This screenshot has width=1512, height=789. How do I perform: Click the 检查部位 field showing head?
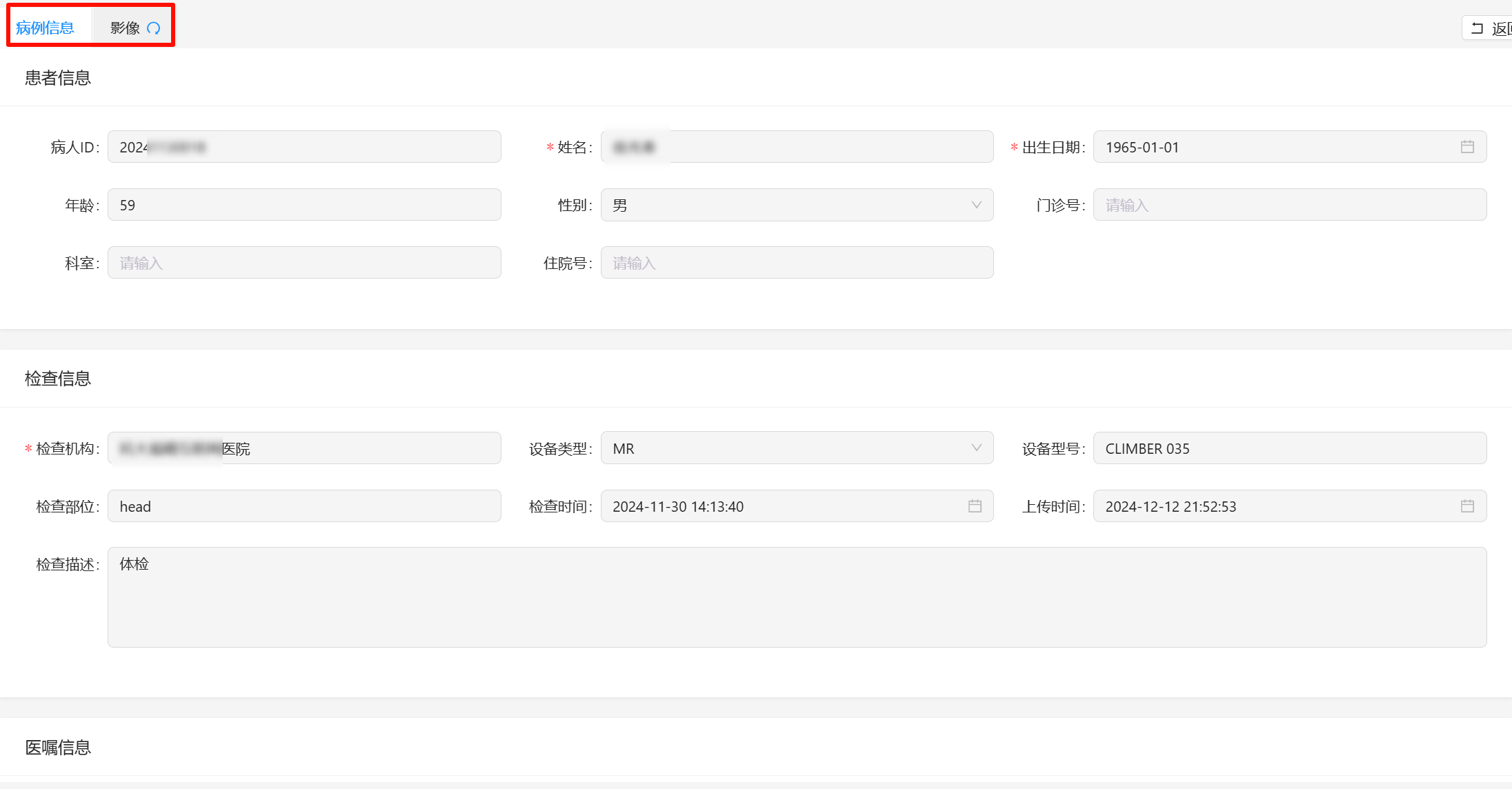pos(304,506)
